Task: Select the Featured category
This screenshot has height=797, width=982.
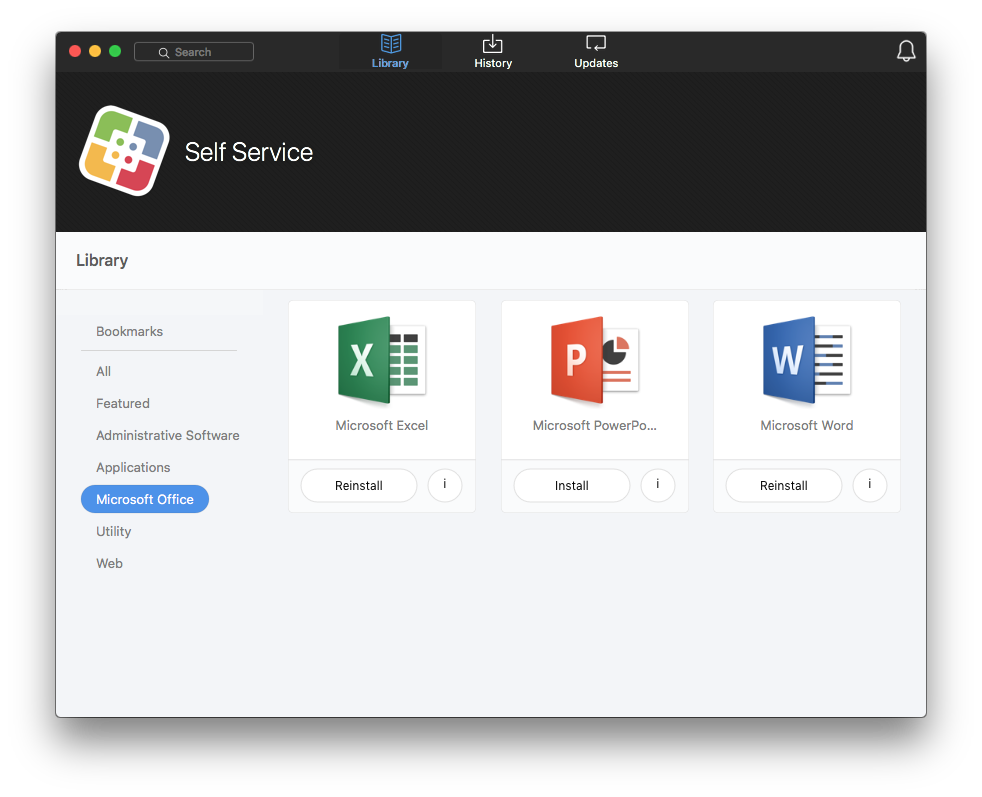Action: (123, 403)
